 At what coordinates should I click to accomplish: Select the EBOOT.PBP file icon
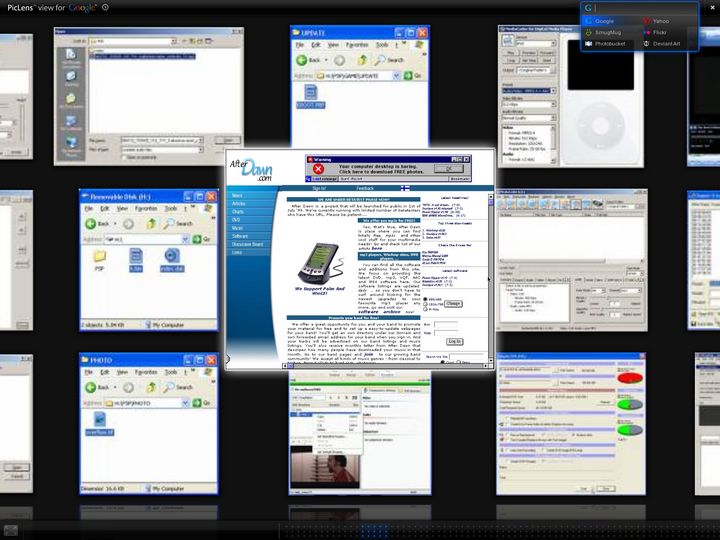click(x=311, y=96)
